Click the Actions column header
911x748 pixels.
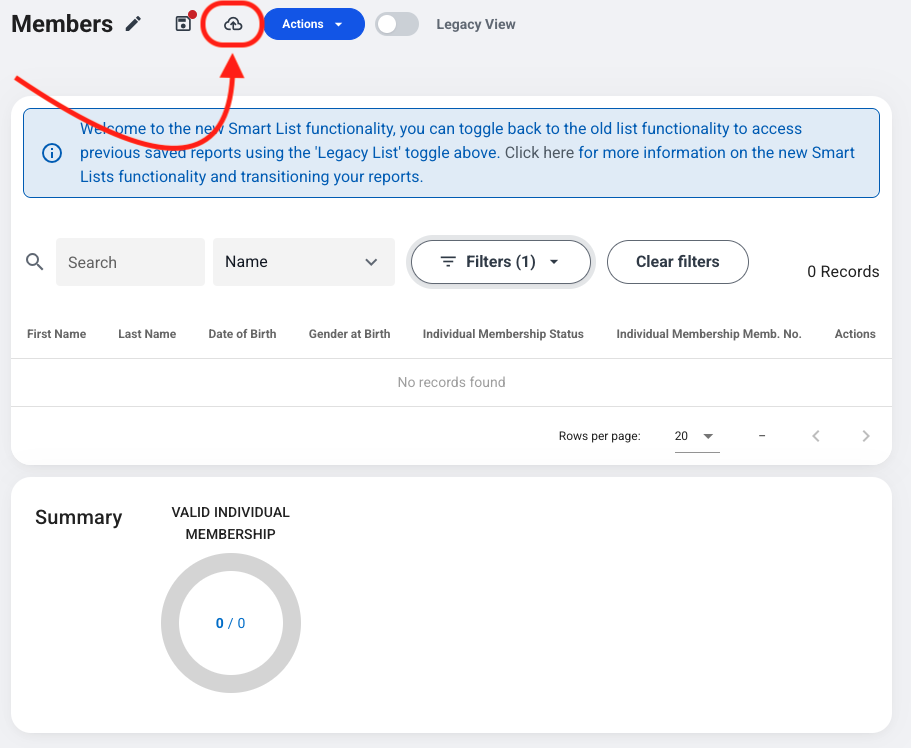click(x=855, y=334)
